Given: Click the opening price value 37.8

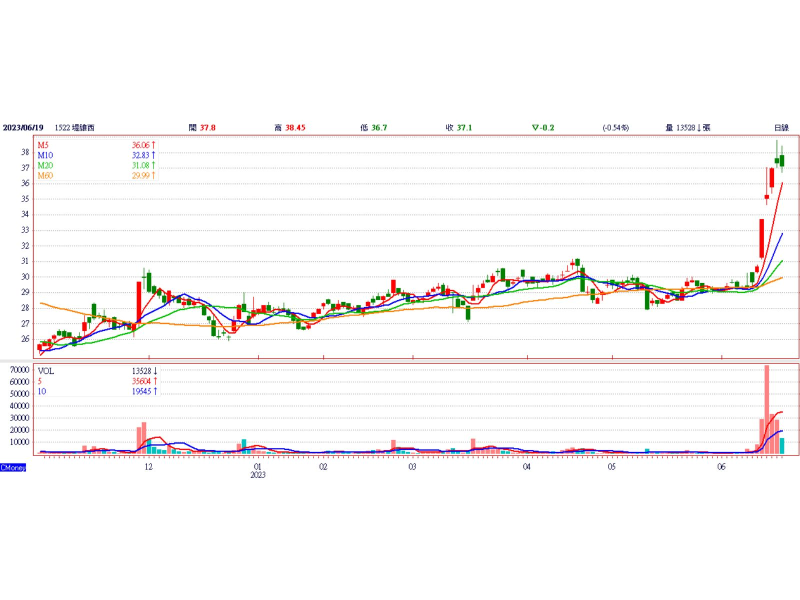Looking at the screenshot, I should [208, 128].
